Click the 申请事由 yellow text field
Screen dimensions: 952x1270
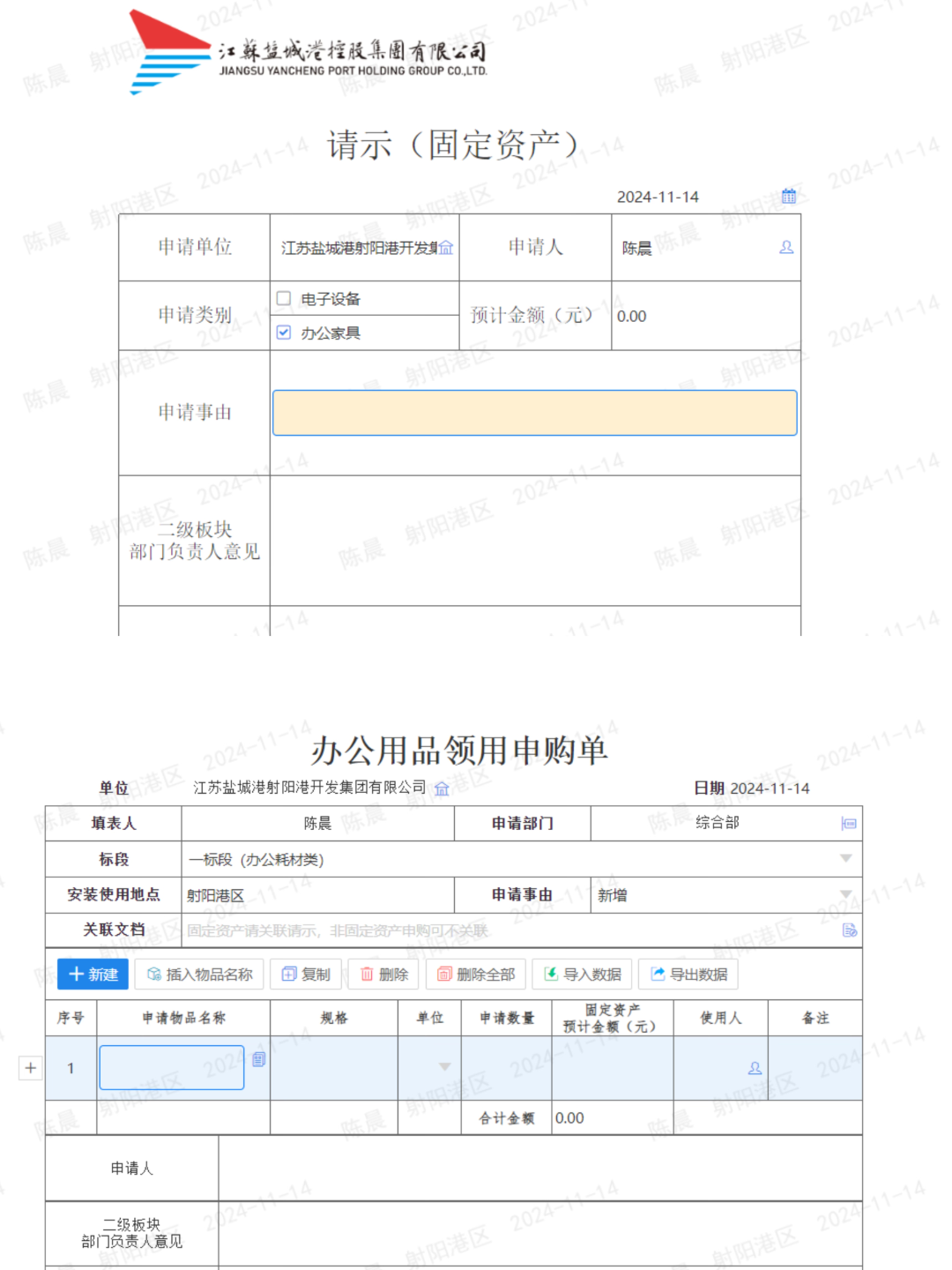(534, 413)
